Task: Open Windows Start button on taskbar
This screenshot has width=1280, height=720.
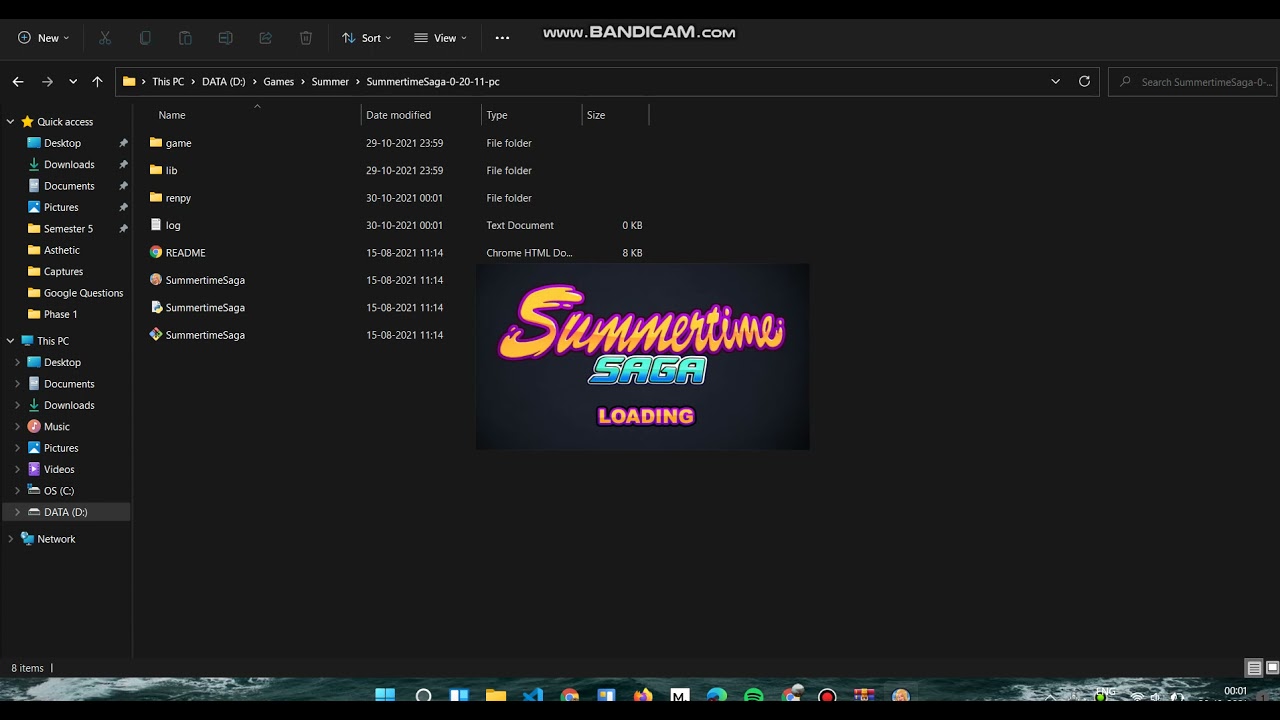Action: pyautogui.click(x=385, y=695)
